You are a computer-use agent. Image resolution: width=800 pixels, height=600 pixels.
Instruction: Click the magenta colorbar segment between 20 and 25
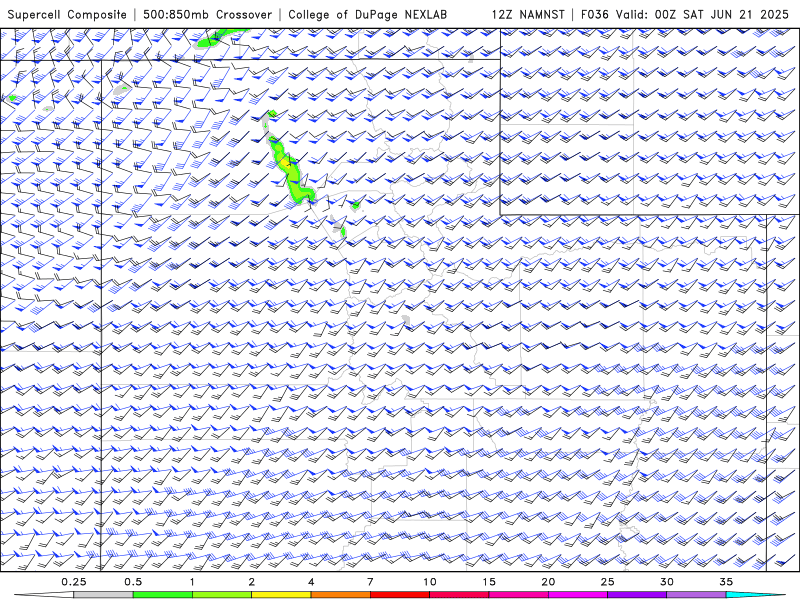coord(578,595)
